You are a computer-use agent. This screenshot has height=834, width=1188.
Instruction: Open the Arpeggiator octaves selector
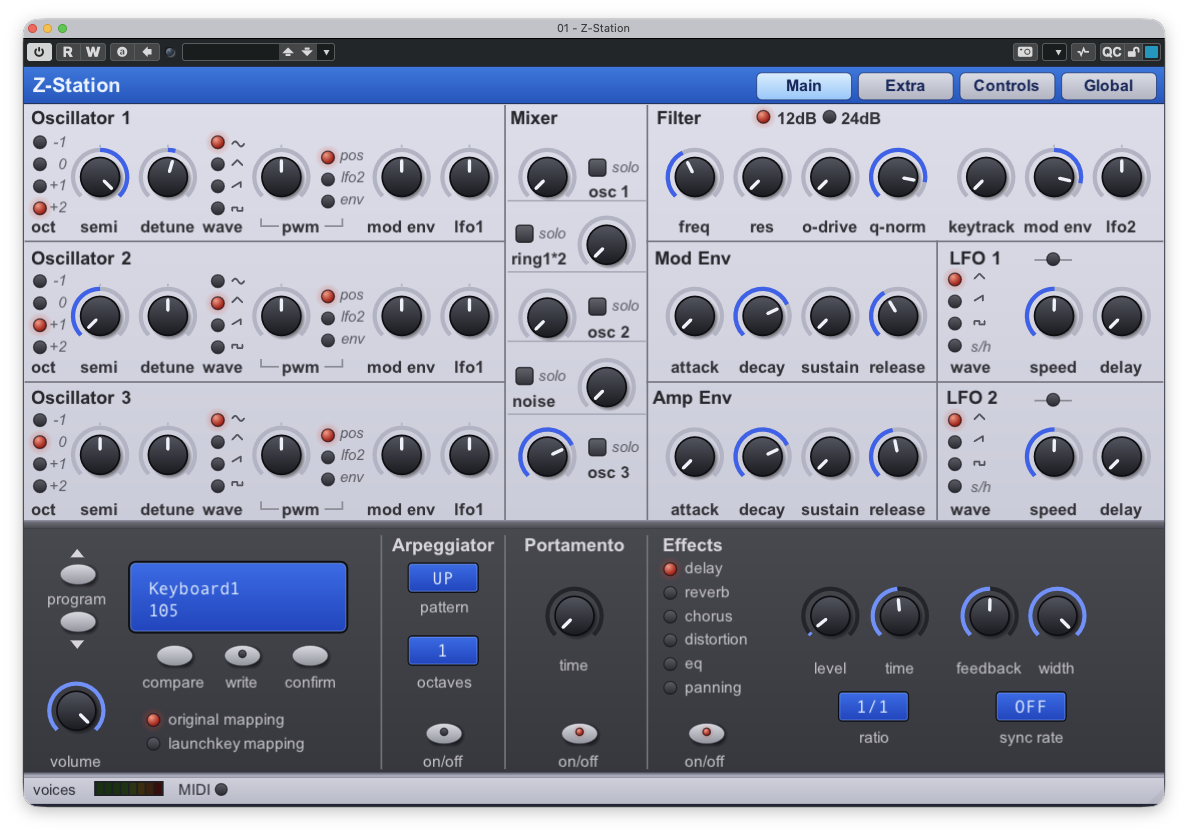click(443, 651)
